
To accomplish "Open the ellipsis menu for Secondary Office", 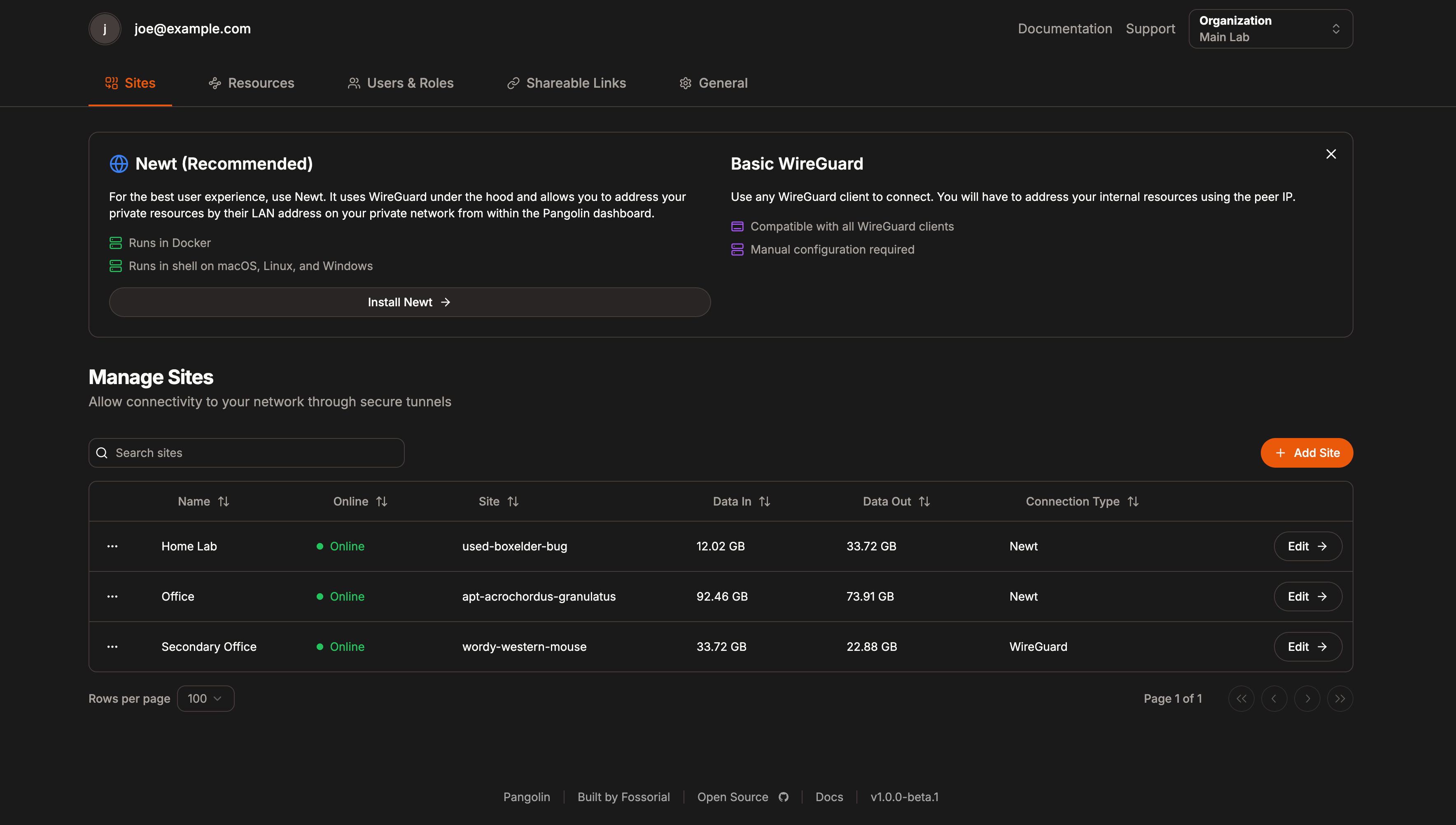I will pyautogui.click(x=112, y=646).
